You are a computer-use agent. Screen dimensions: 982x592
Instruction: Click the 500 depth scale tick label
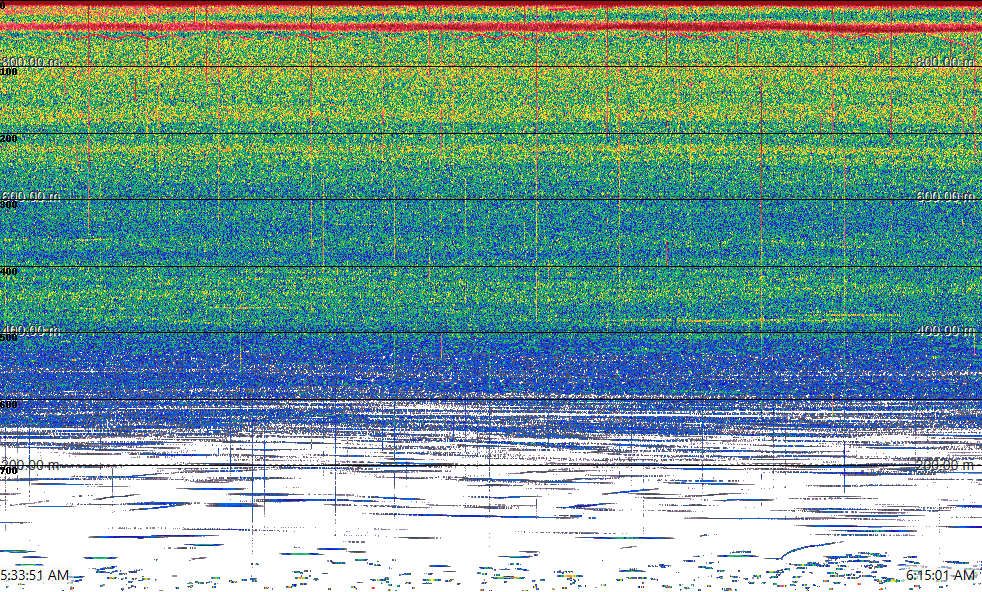(9, 338)
